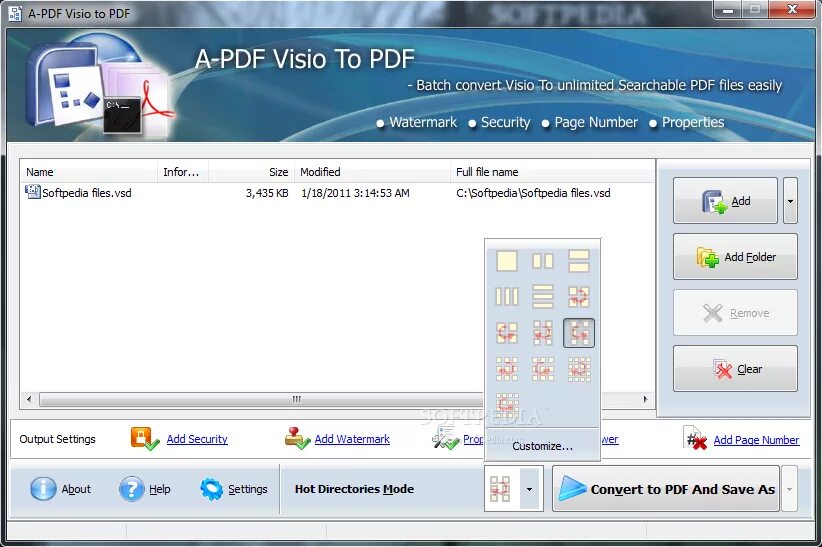Select 2x2 layout with C-shaped arrow
The height and width of the screenshot is (547, 822).
507,333
